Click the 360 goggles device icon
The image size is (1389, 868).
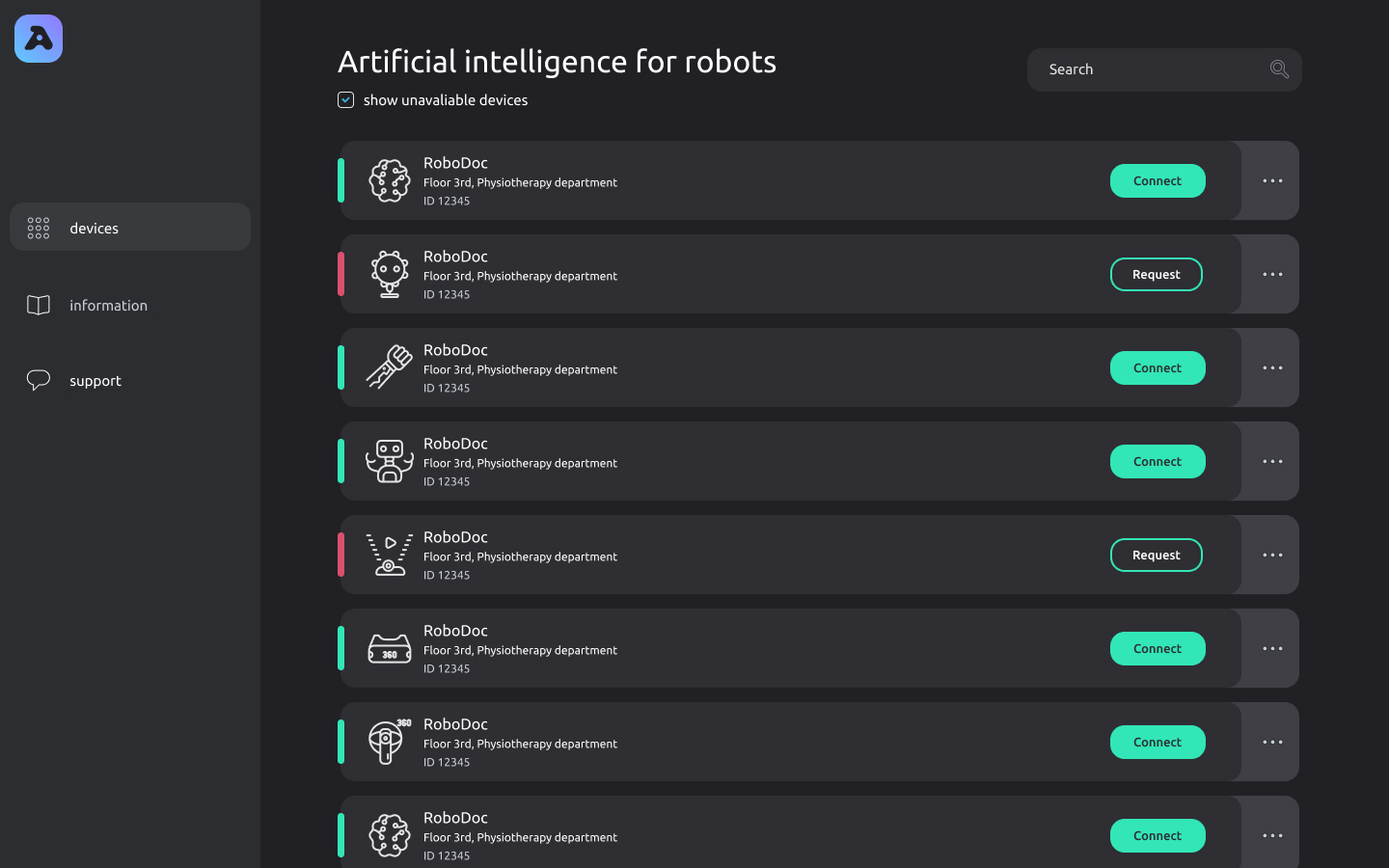pyautogui.click(x=390, y=648)
